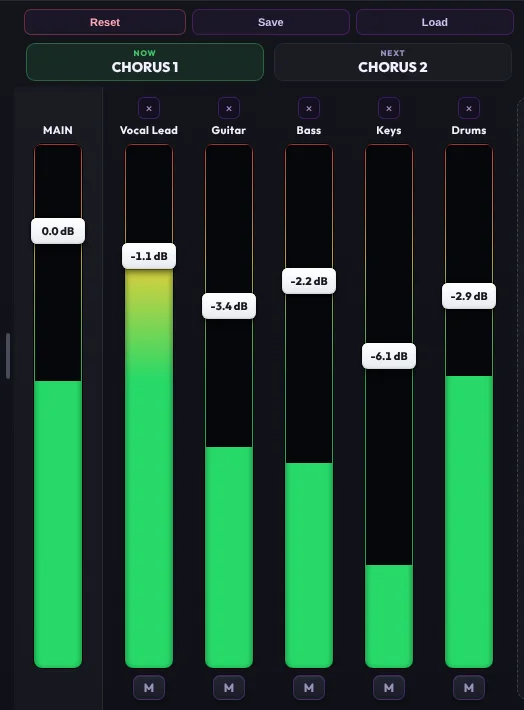Click the MAIN fader handle at 0.0 dB
This screenshot has height=710, width=524.
tap(58, 231)
